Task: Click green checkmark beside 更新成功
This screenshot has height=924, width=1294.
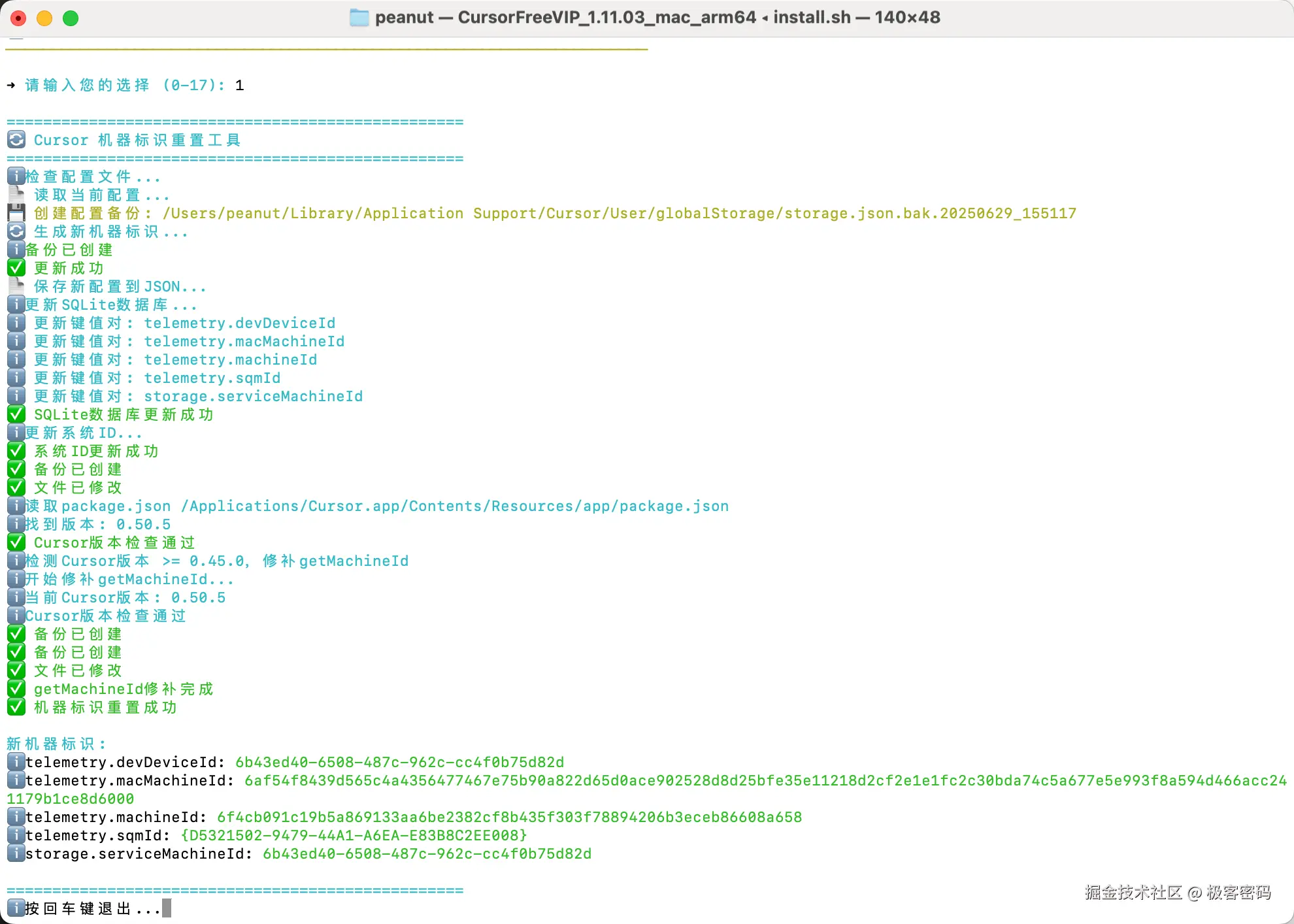Action: tap(16, 268)
